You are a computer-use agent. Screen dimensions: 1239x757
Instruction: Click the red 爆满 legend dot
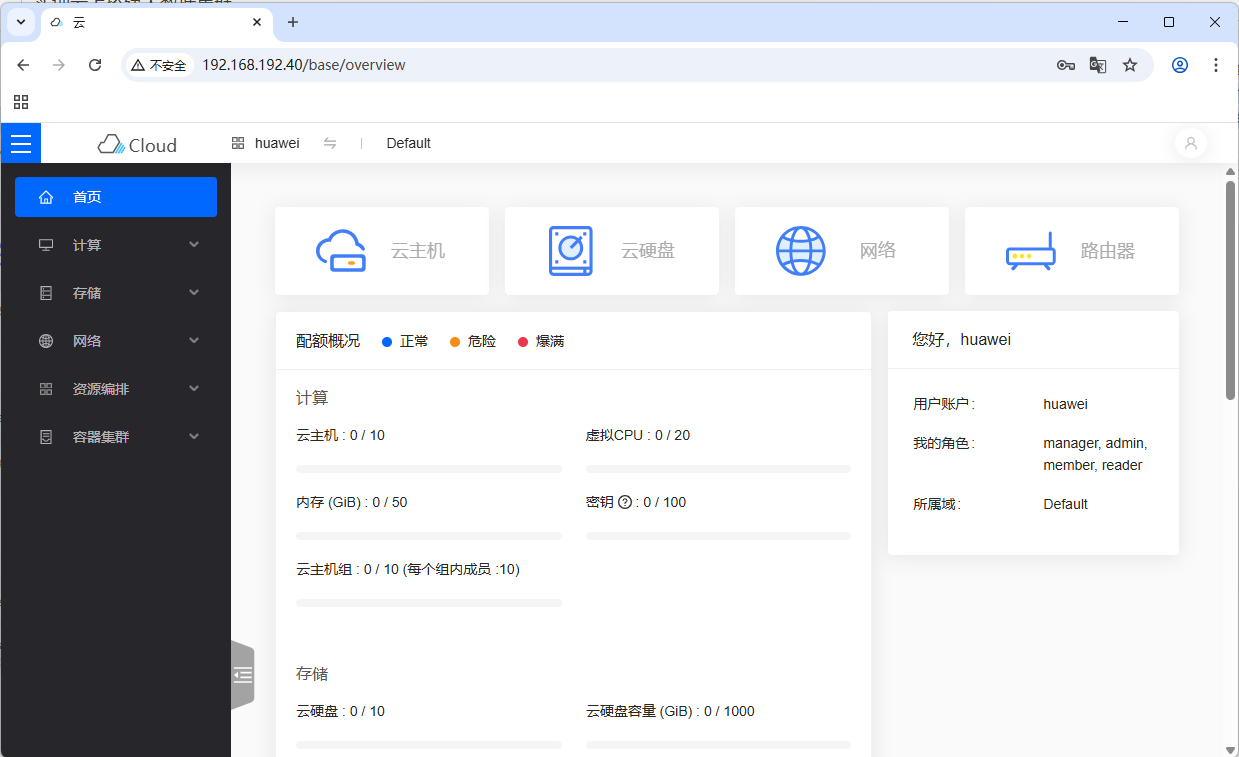(x=523, y=342)
